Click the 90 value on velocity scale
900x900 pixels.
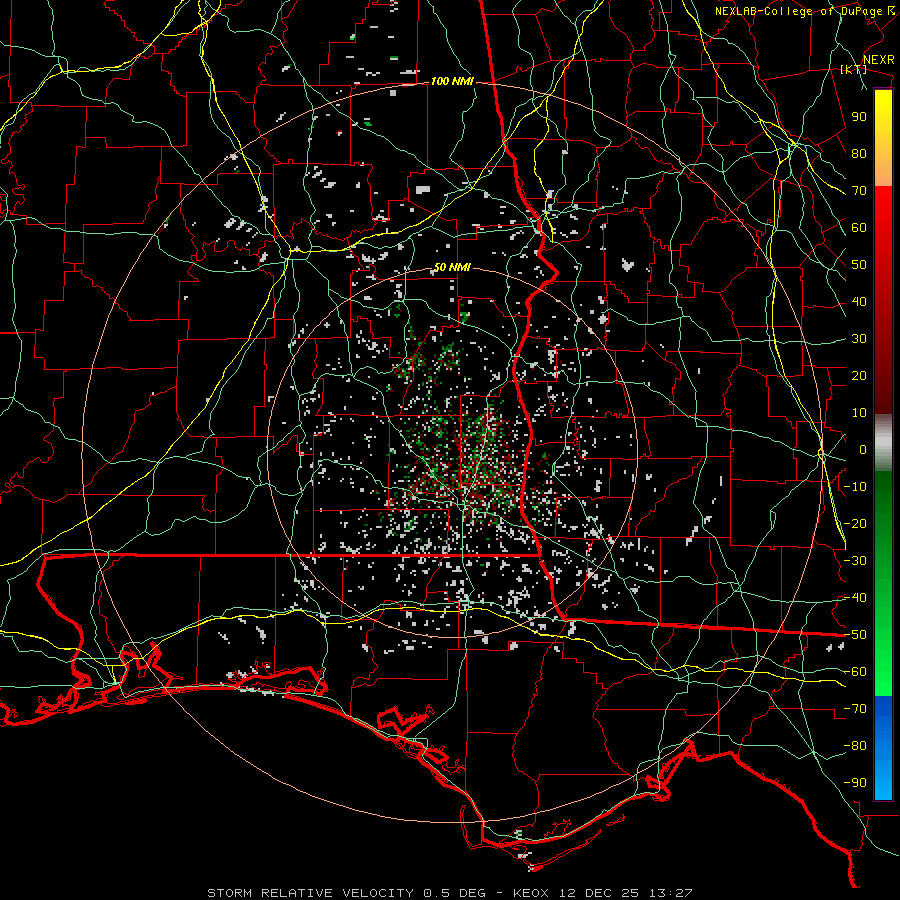point(859,117)
